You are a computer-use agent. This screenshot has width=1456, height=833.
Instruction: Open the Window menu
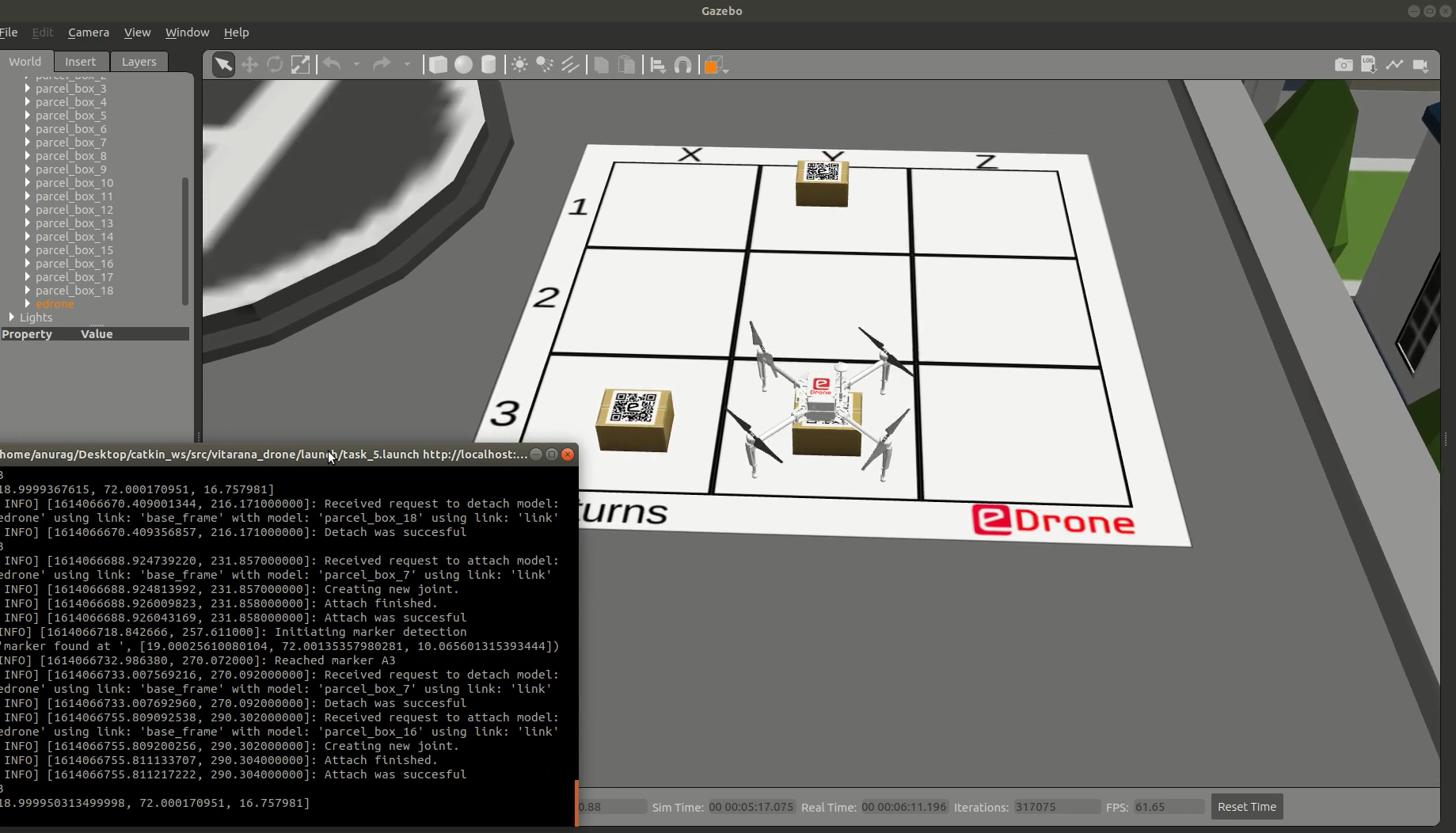pyautogui.click(x=187, y=32)
